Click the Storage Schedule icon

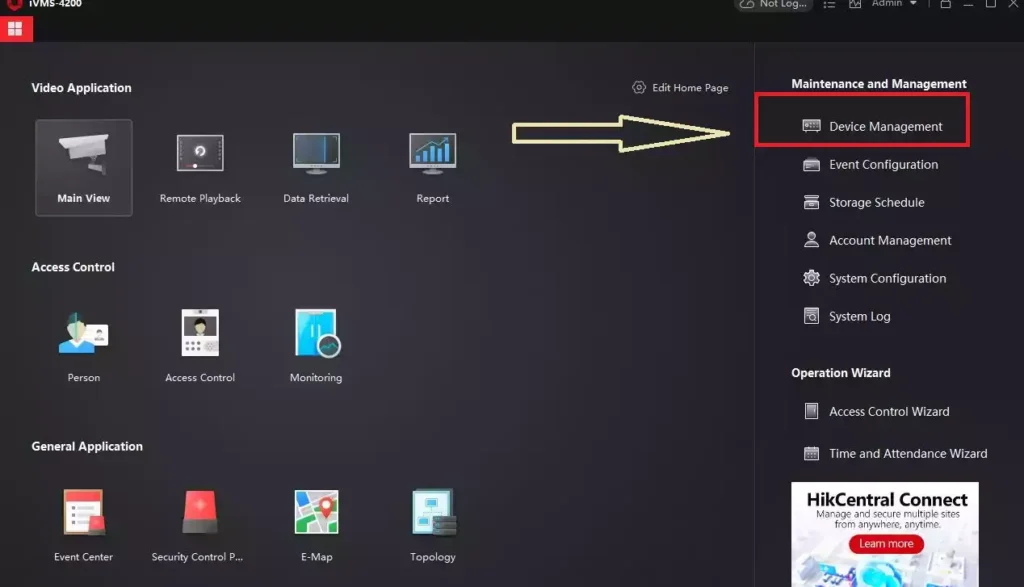pyautogui.click(x=811, y=202)
